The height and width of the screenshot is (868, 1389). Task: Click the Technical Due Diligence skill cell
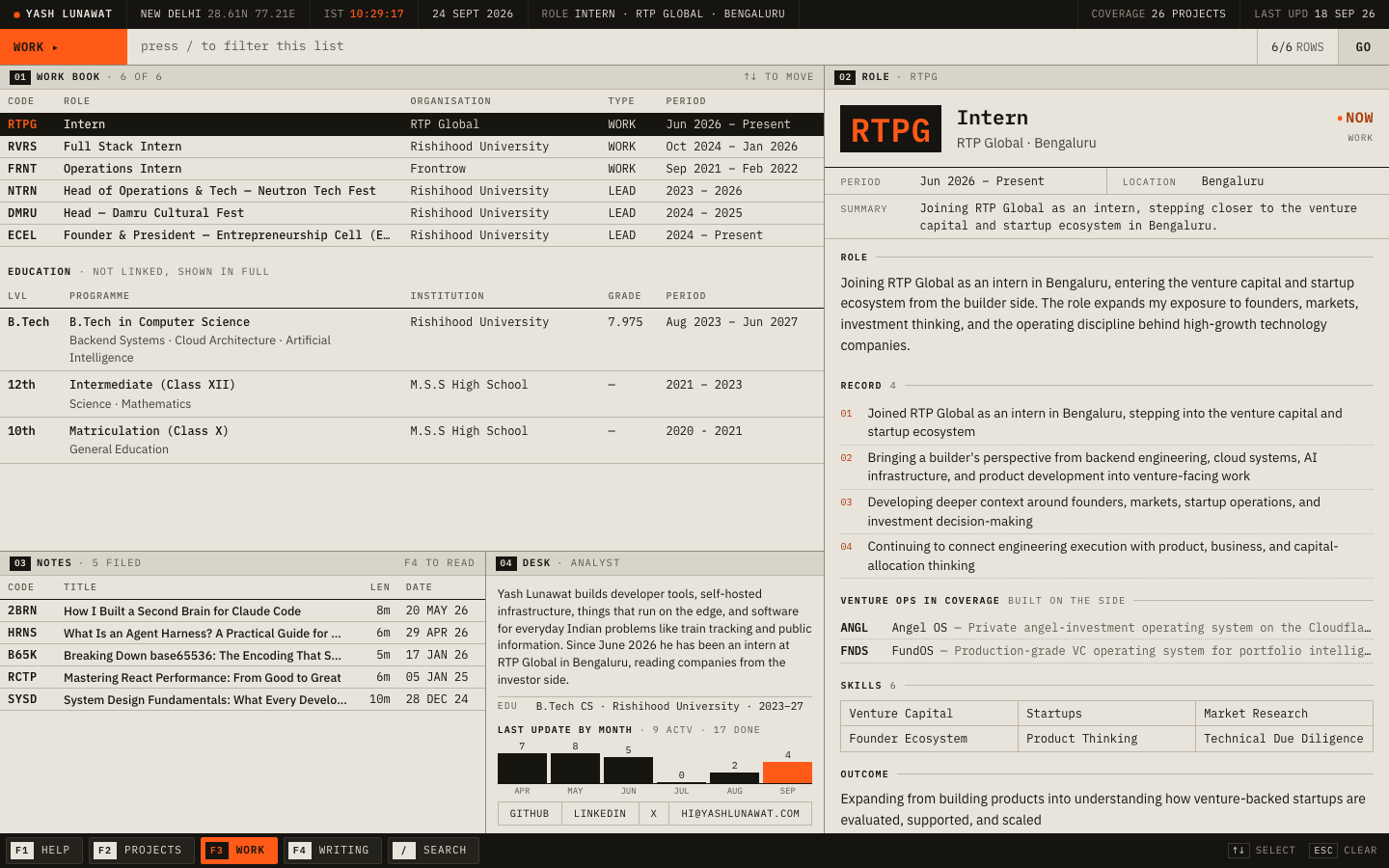1284,739
